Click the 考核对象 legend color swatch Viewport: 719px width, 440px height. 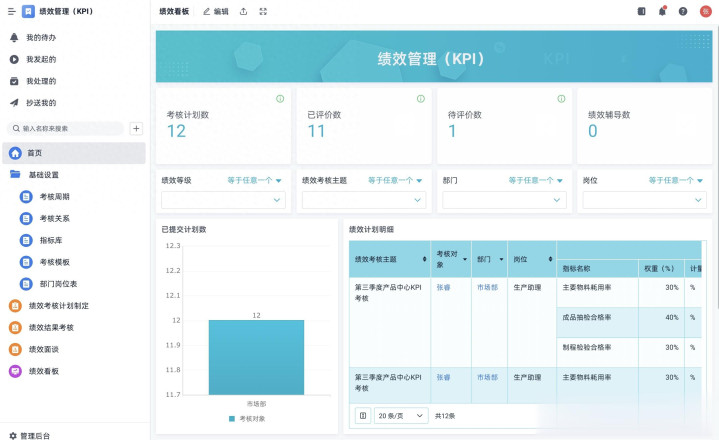(x=232, y=418)
